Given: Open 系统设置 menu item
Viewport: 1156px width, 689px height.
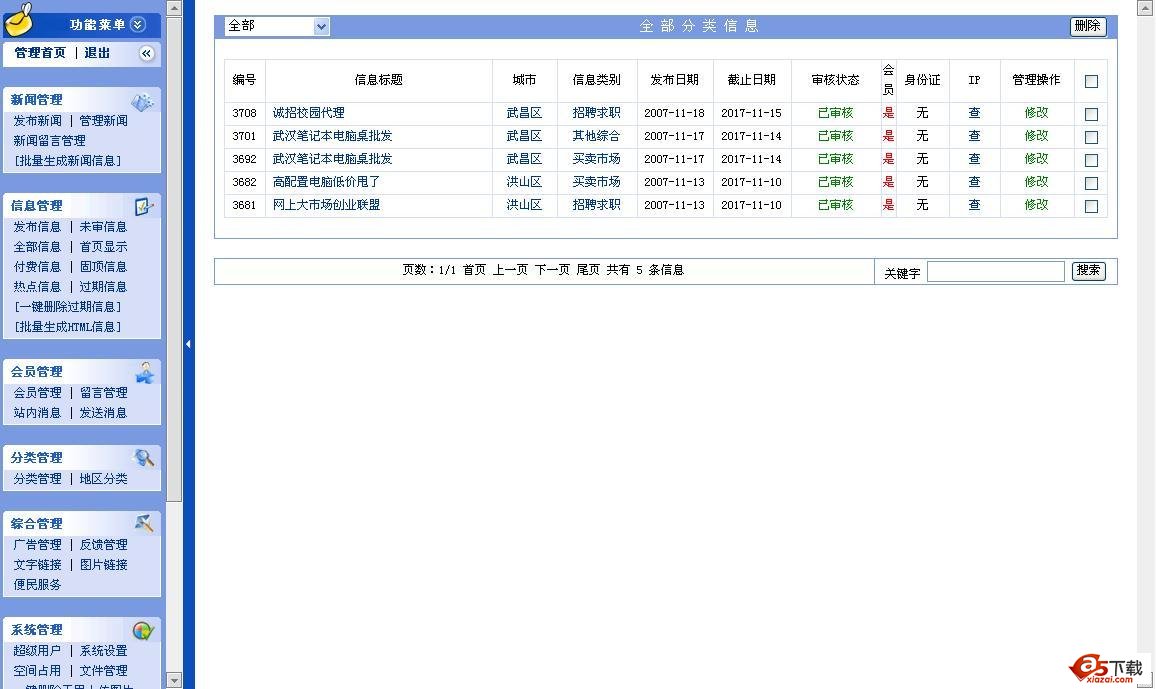Looking at the screenshot, I should 103,650.
